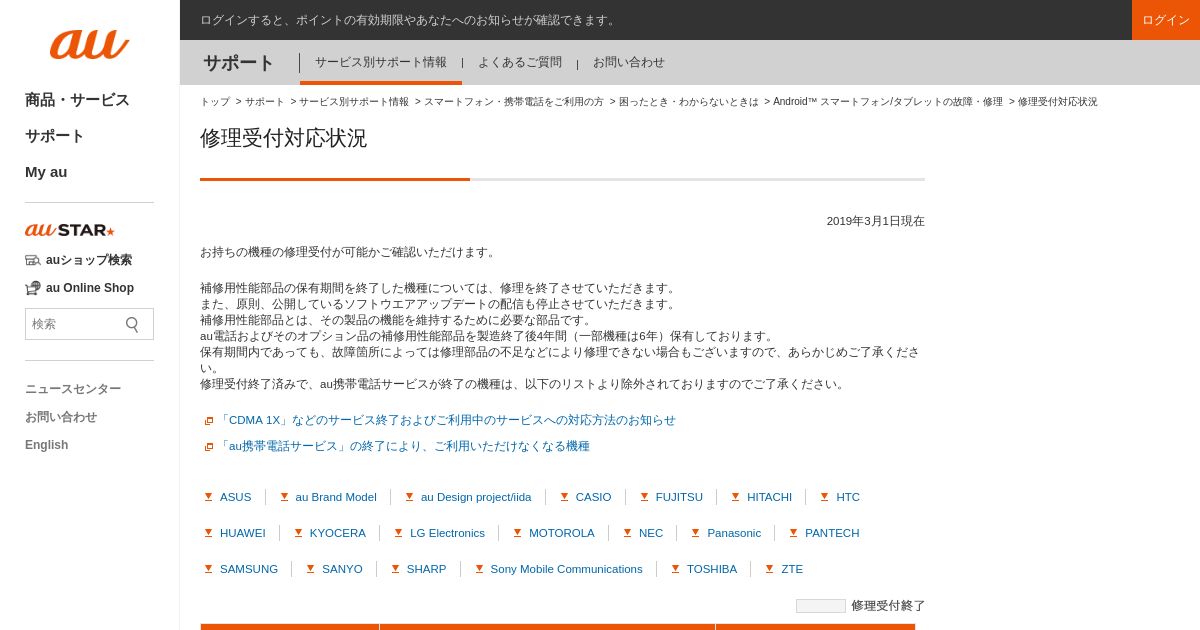Click the au shop search icon
Screen dimensions: 1200x630
click(33, 260)
